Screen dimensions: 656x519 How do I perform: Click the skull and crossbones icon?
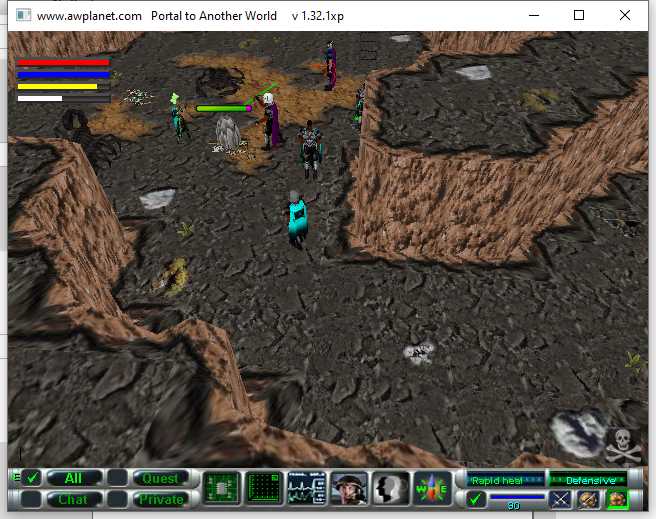tap(621, 445)
